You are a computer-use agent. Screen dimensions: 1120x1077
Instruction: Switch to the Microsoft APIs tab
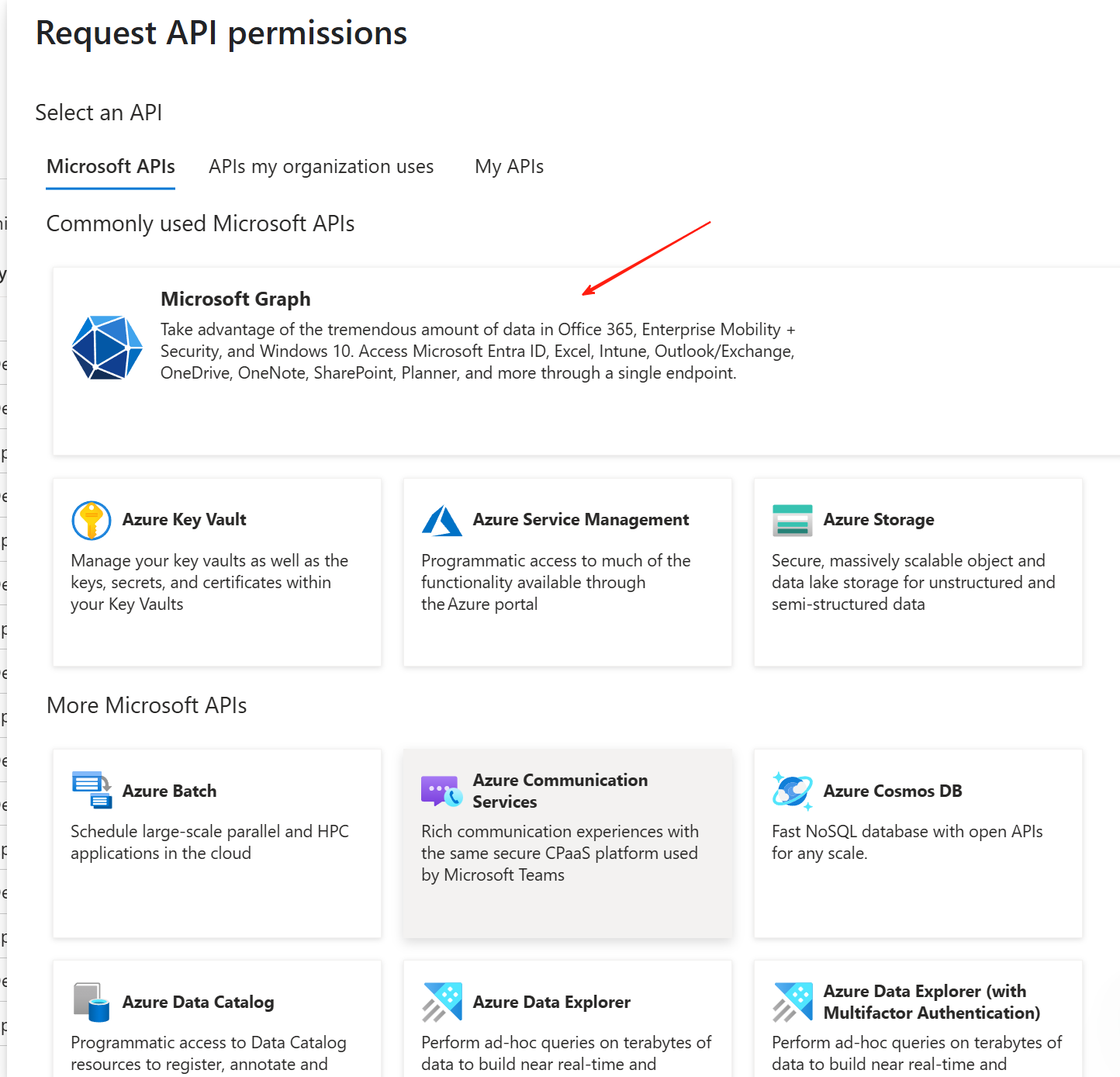click(111, 167)
